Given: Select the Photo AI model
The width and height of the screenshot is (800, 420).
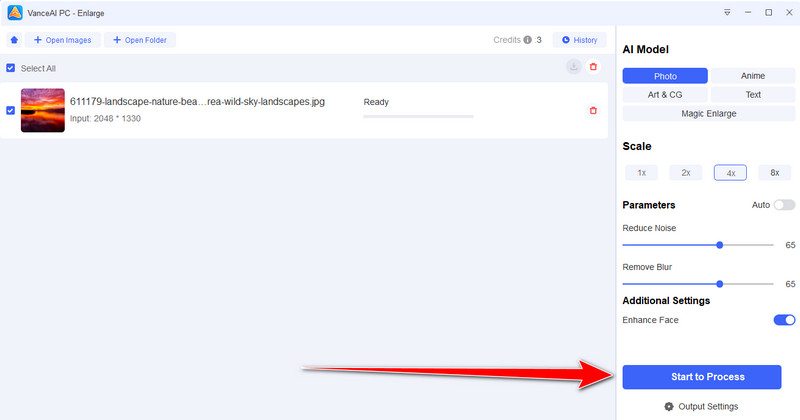Looking at the screenshot, I should pyautogui.click(x=665, y=76).
